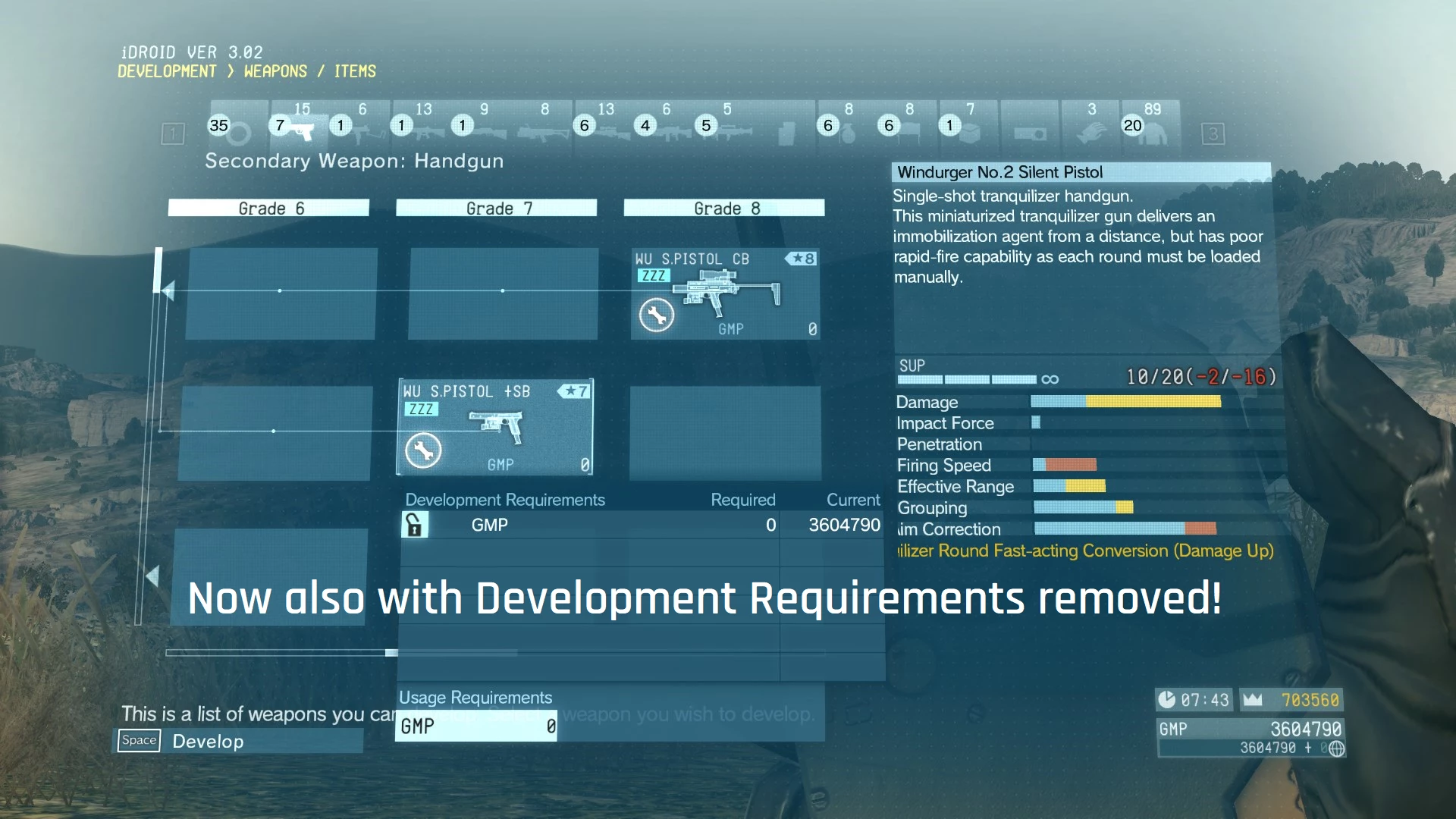This screenshot has height=819, width=1456.
Task: Open the machine gun category
Action: tap(665, 124)
